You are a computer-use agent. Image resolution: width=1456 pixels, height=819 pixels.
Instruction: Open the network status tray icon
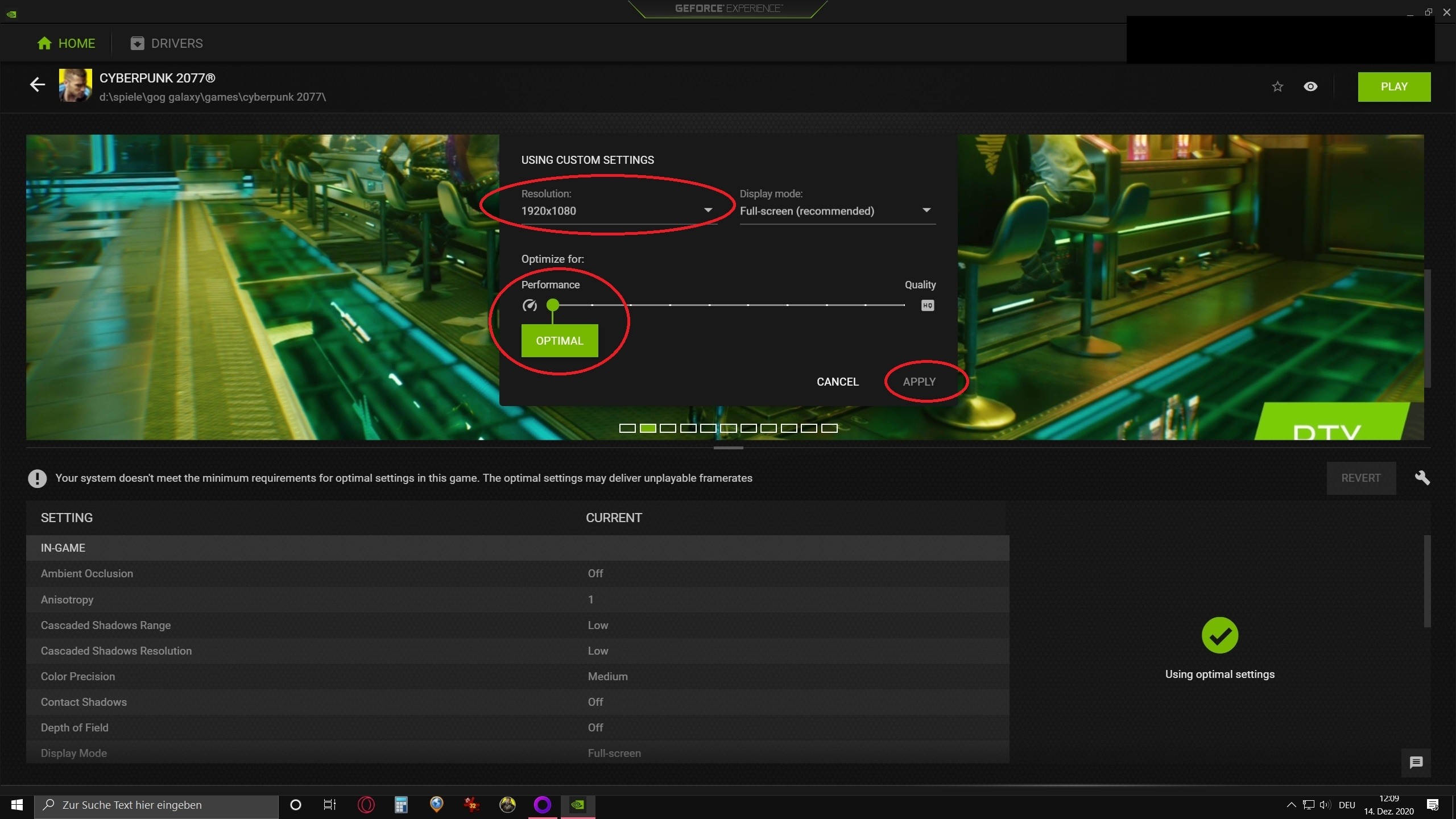1309,805
